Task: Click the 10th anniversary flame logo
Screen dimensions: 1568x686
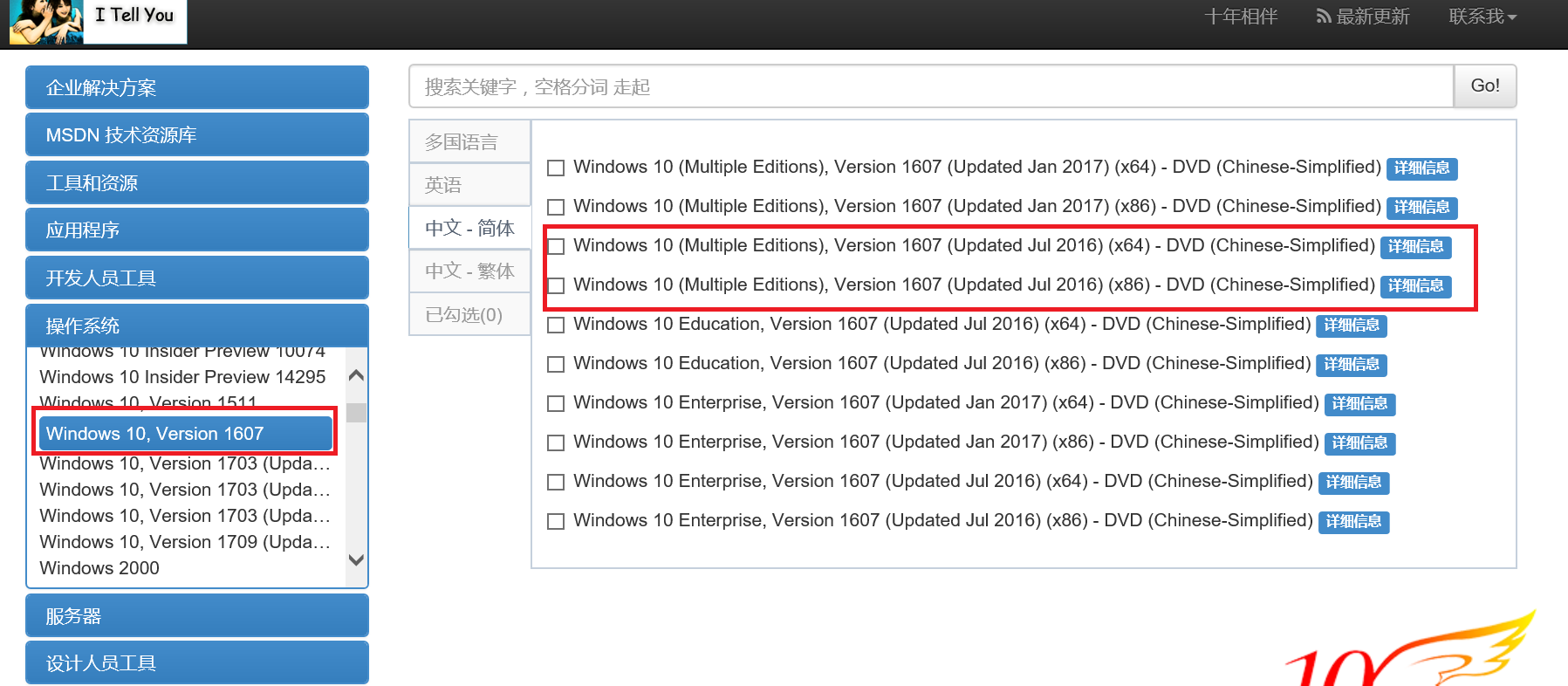Action: (1411, 648)
